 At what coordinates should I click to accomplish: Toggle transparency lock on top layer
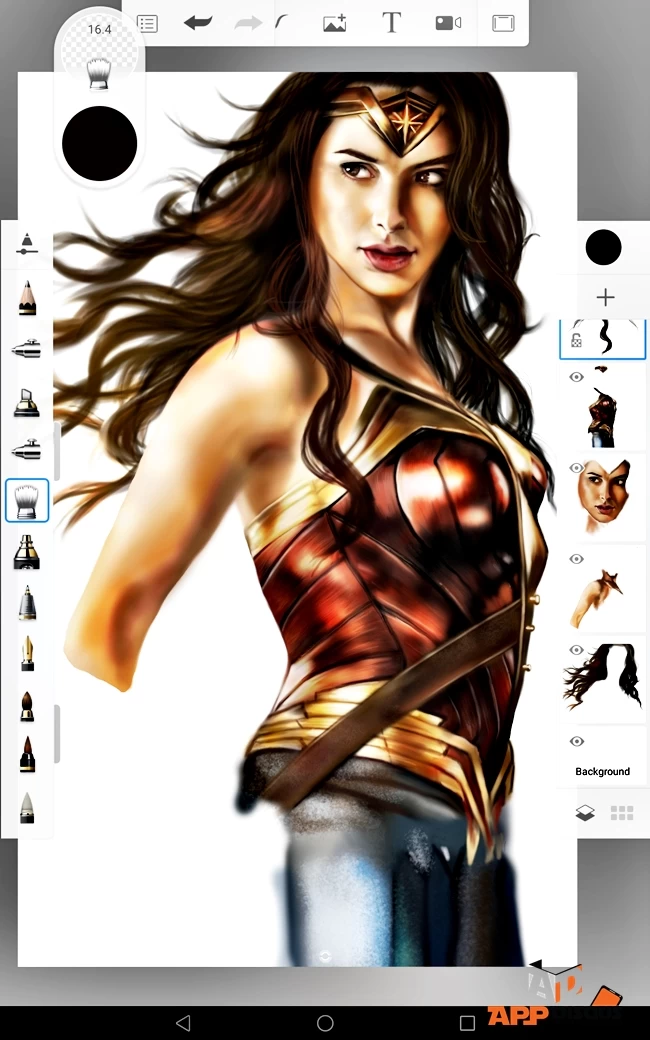[x=576, y=341]
